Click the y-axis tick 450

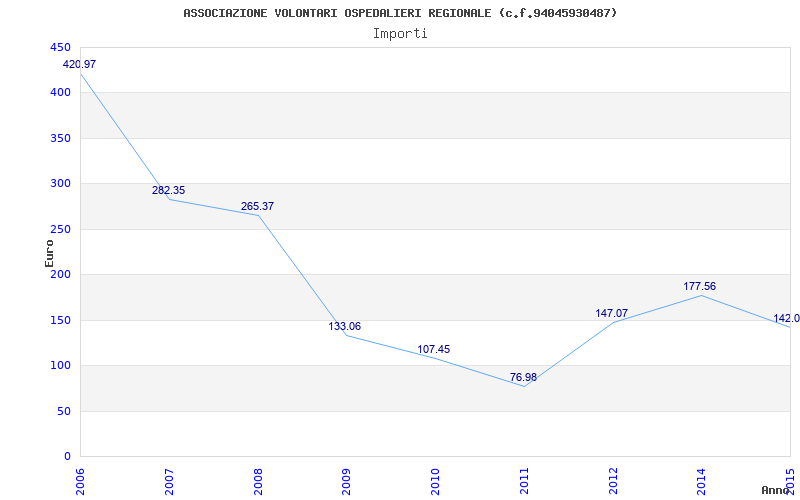(x=60, y=47)
